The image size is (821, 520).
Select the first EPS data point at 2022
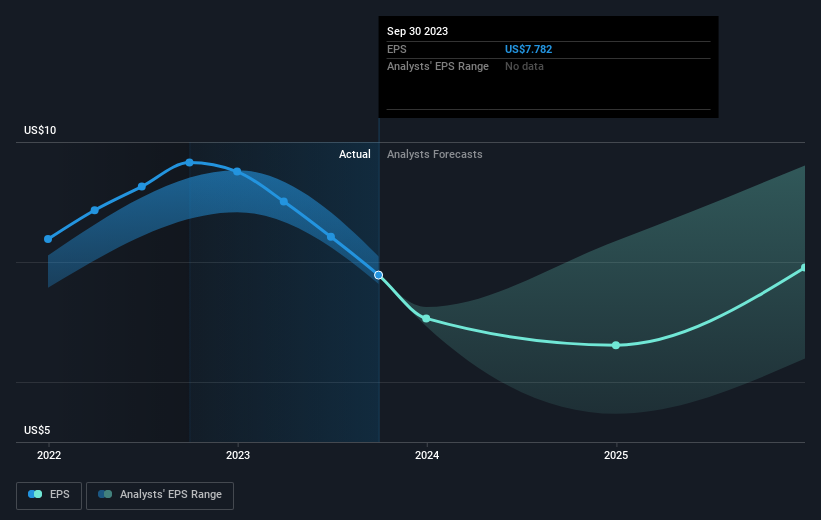(x=48, y=239)
